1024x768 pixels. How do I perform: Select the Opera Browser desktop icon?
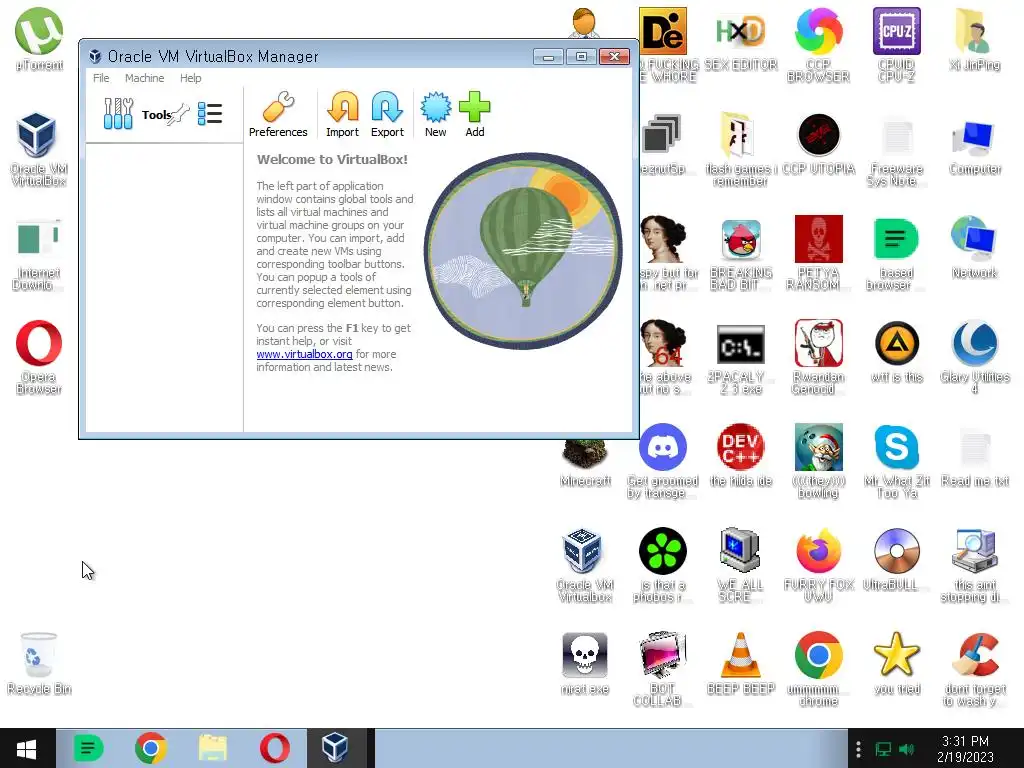(38, 357)
